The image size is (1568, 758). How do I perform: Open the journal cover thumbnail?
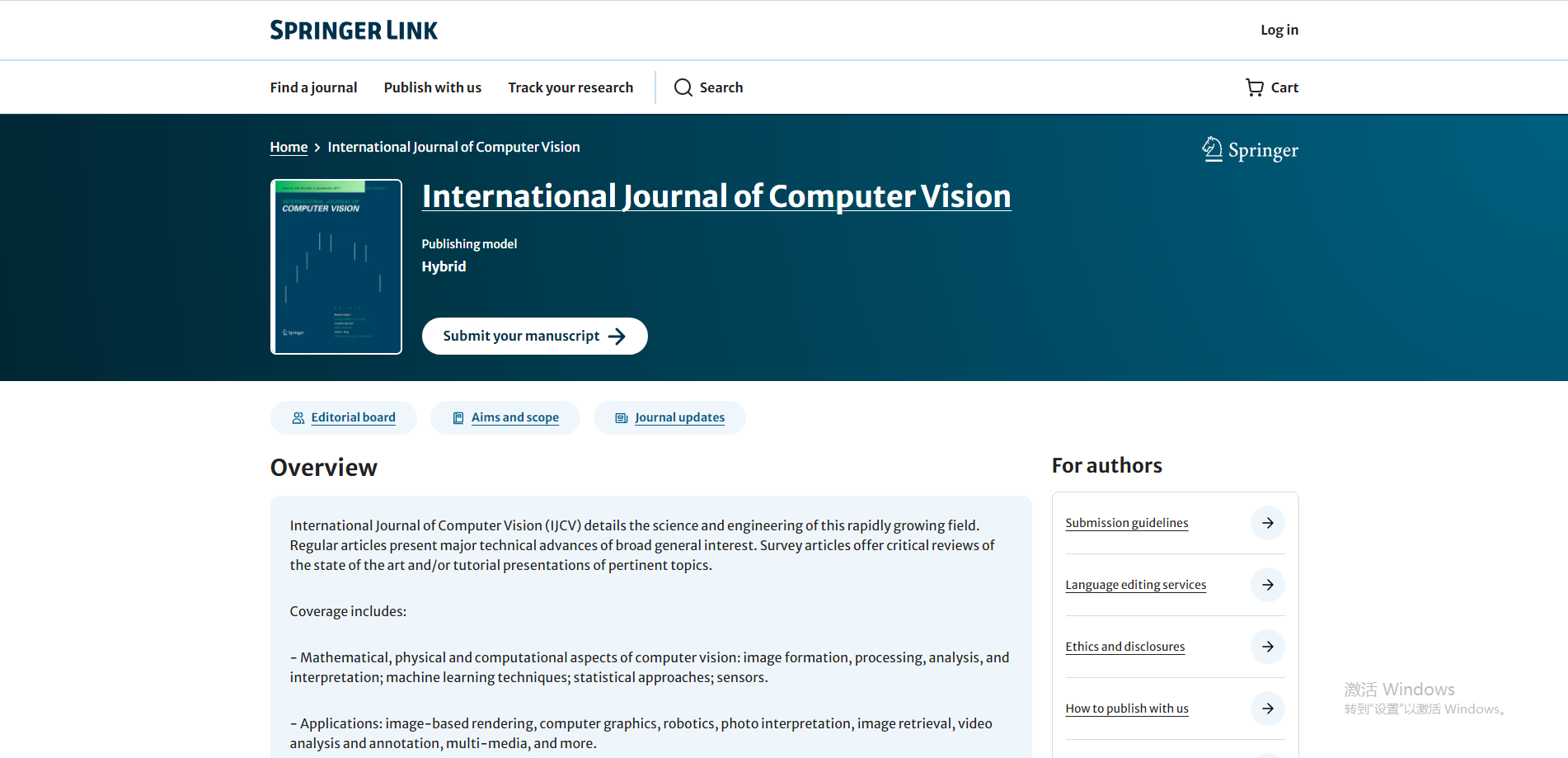336,267
